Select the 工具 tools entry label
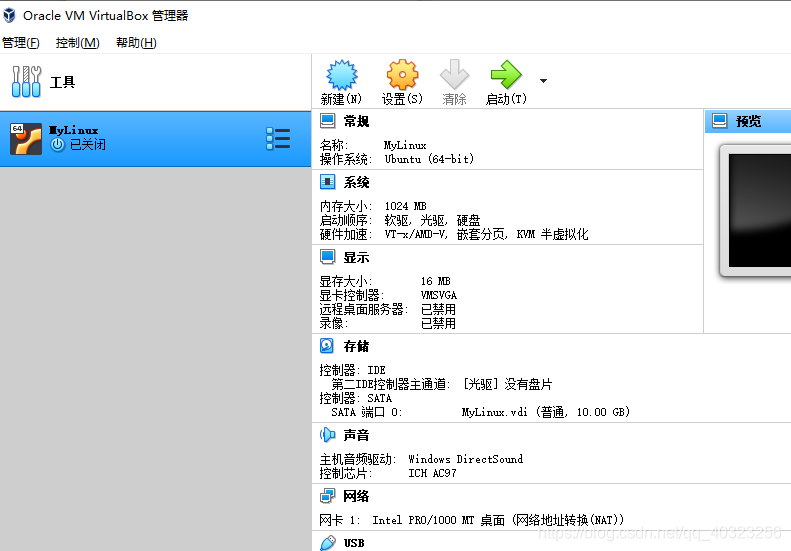791x551 pixels. click(x=63, y=82)
